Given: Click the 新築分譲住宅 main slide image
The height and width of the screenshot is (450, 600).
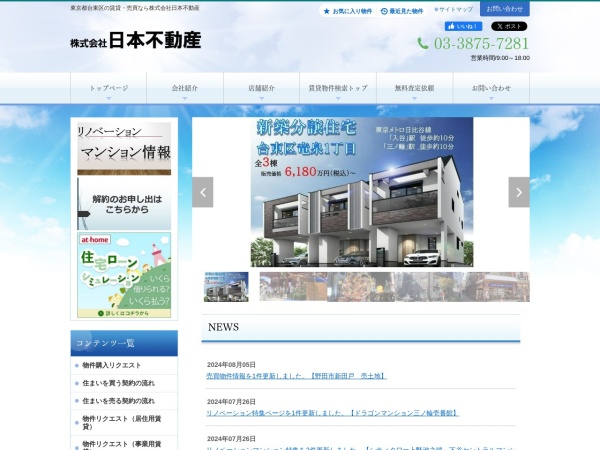Looking at the screenshot, I should (x=362, y=192).
